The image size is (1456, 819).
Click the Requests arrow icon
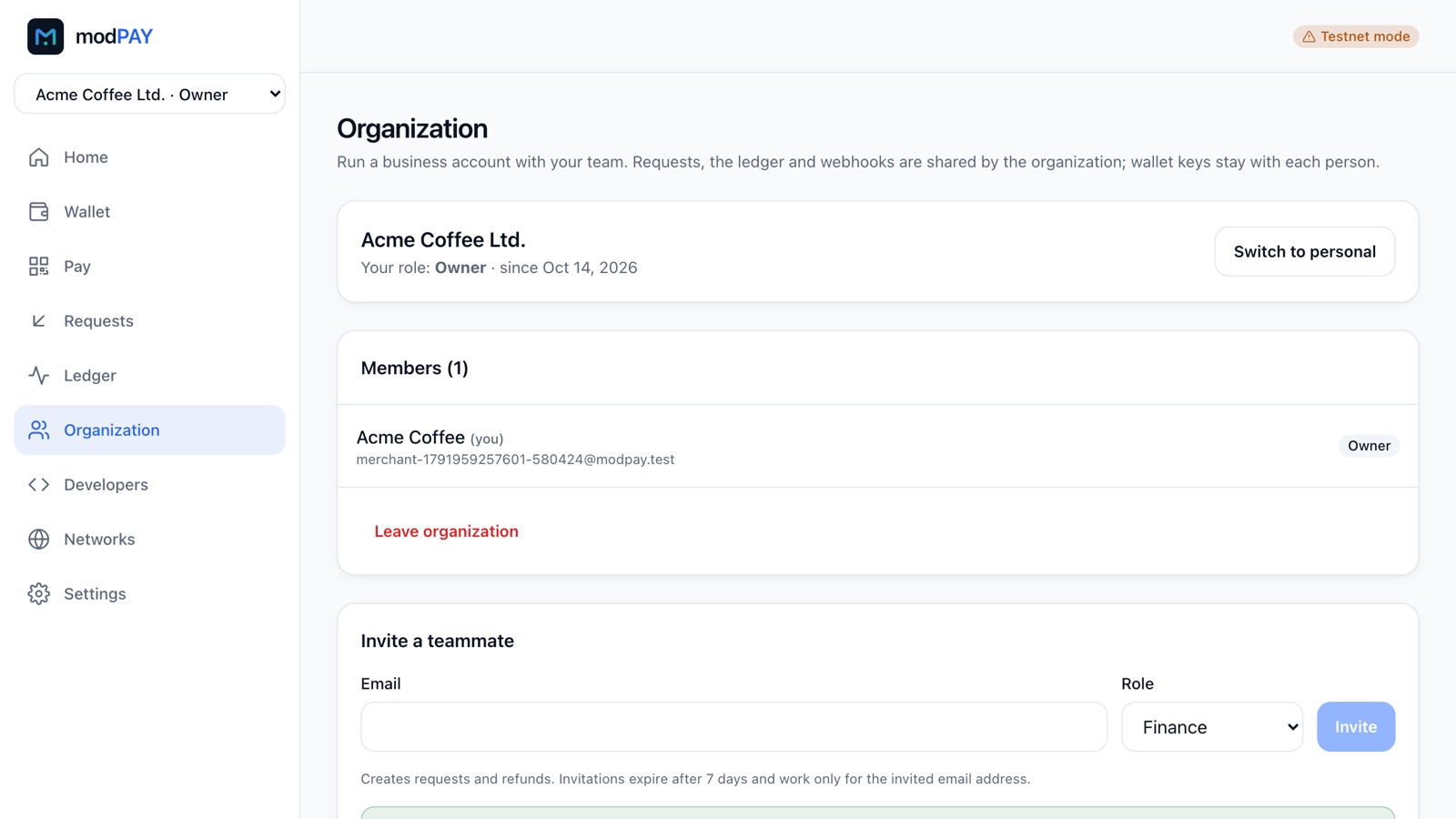point(38,321)
